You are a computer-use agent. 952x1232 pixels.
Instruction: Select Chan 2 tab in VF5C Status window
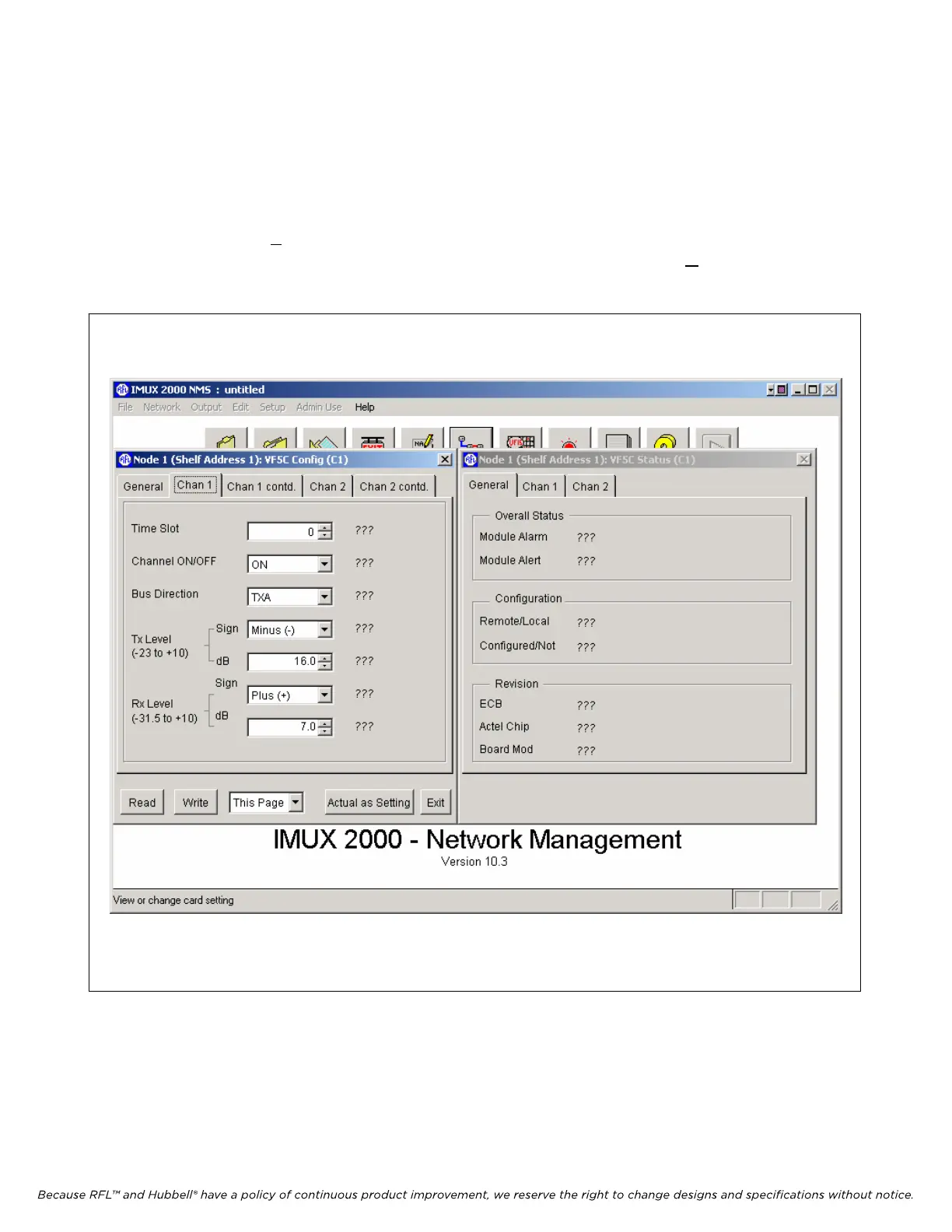(x=590, y=486)
